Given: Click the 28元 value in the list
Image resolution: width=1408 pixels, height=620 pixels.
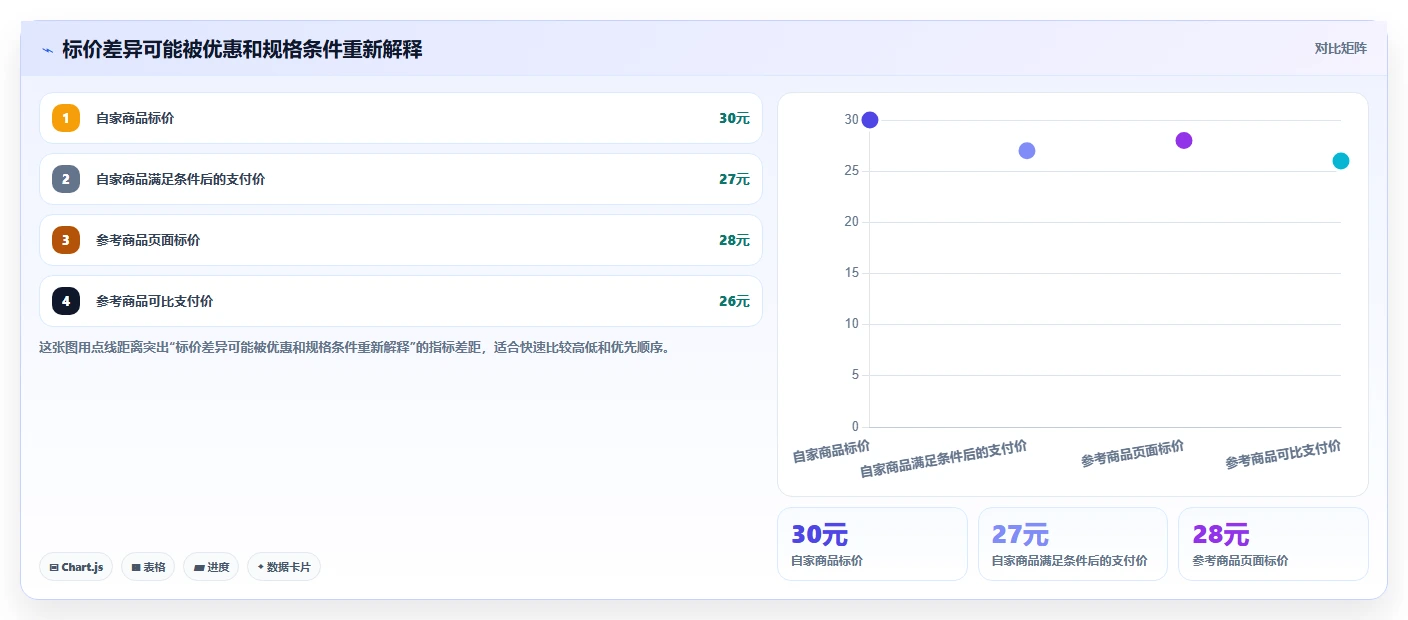Looking at the screenshot, I should [x=734, y=240].
